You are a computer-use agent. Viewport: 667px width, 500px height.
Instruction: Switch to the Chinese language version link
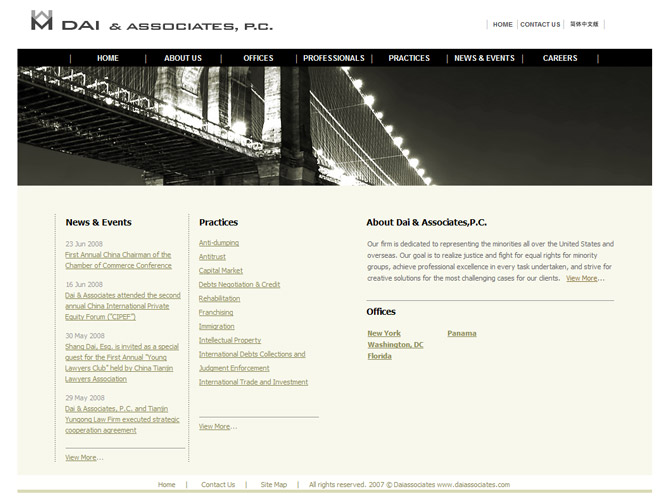(x=584, y=24)
